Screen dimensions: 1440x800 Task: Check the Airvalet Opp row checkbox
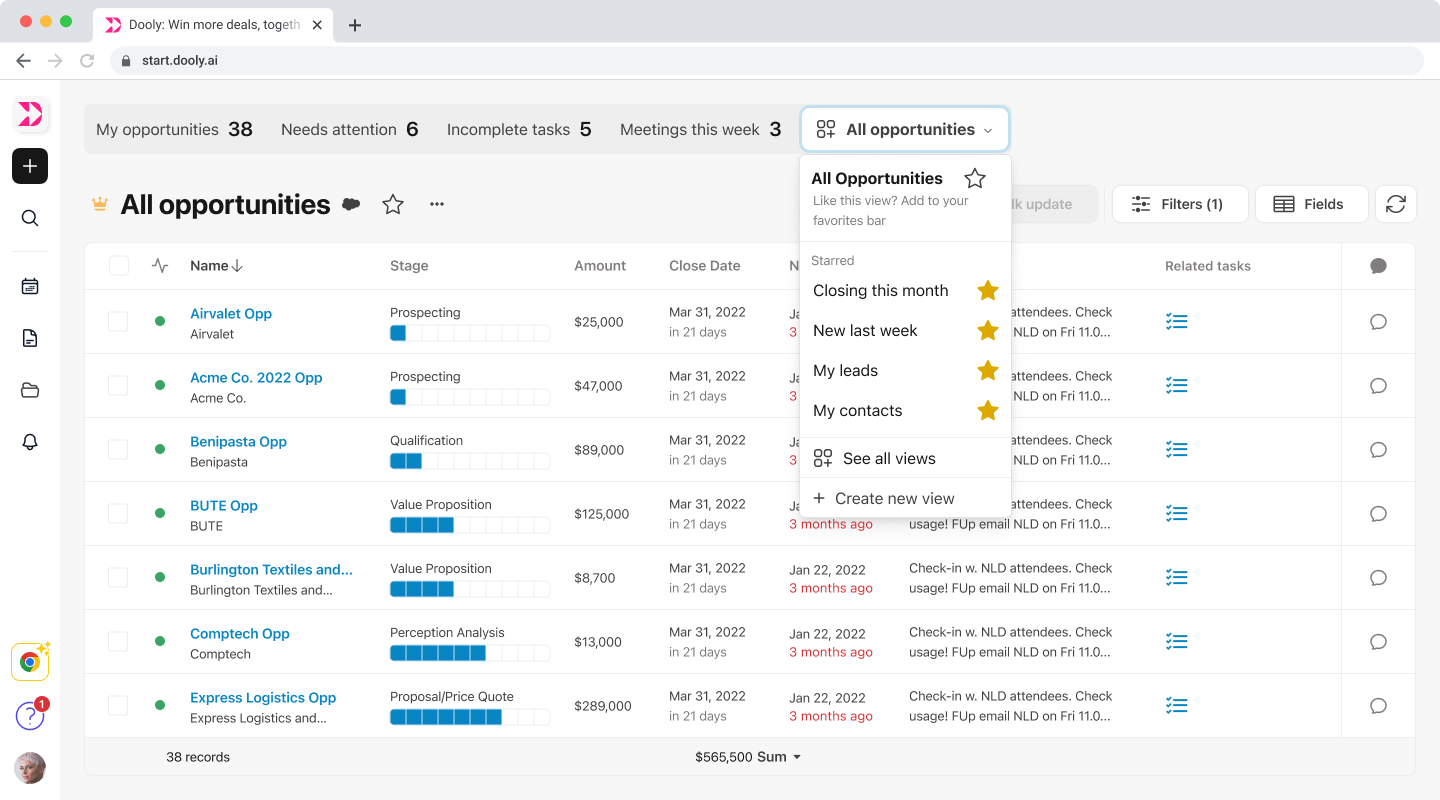click(x=118, y=322)
